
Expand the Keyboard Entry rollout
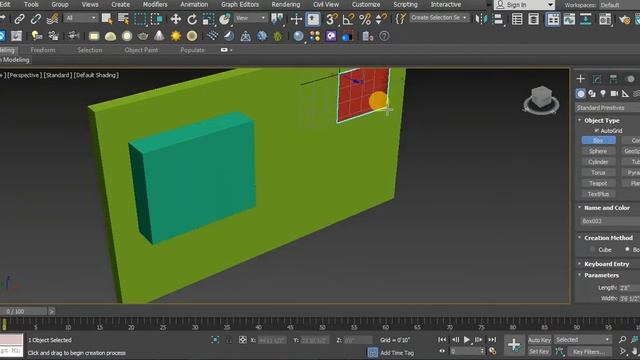(606, 264)
